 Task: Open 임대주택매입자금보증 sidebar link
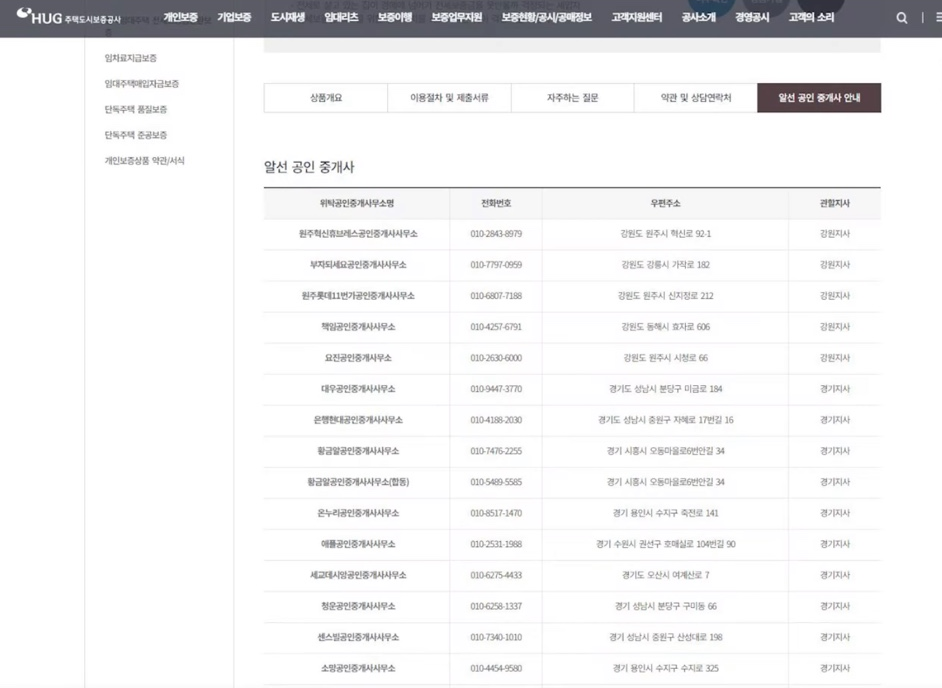pyautogui.click(x=142, y=84)
